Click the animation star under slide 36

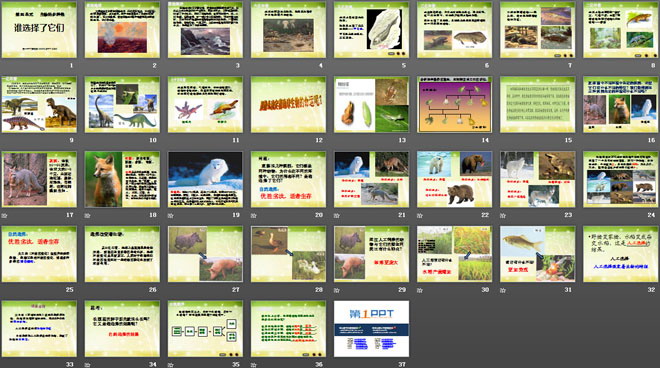click(x=253, y=365)
